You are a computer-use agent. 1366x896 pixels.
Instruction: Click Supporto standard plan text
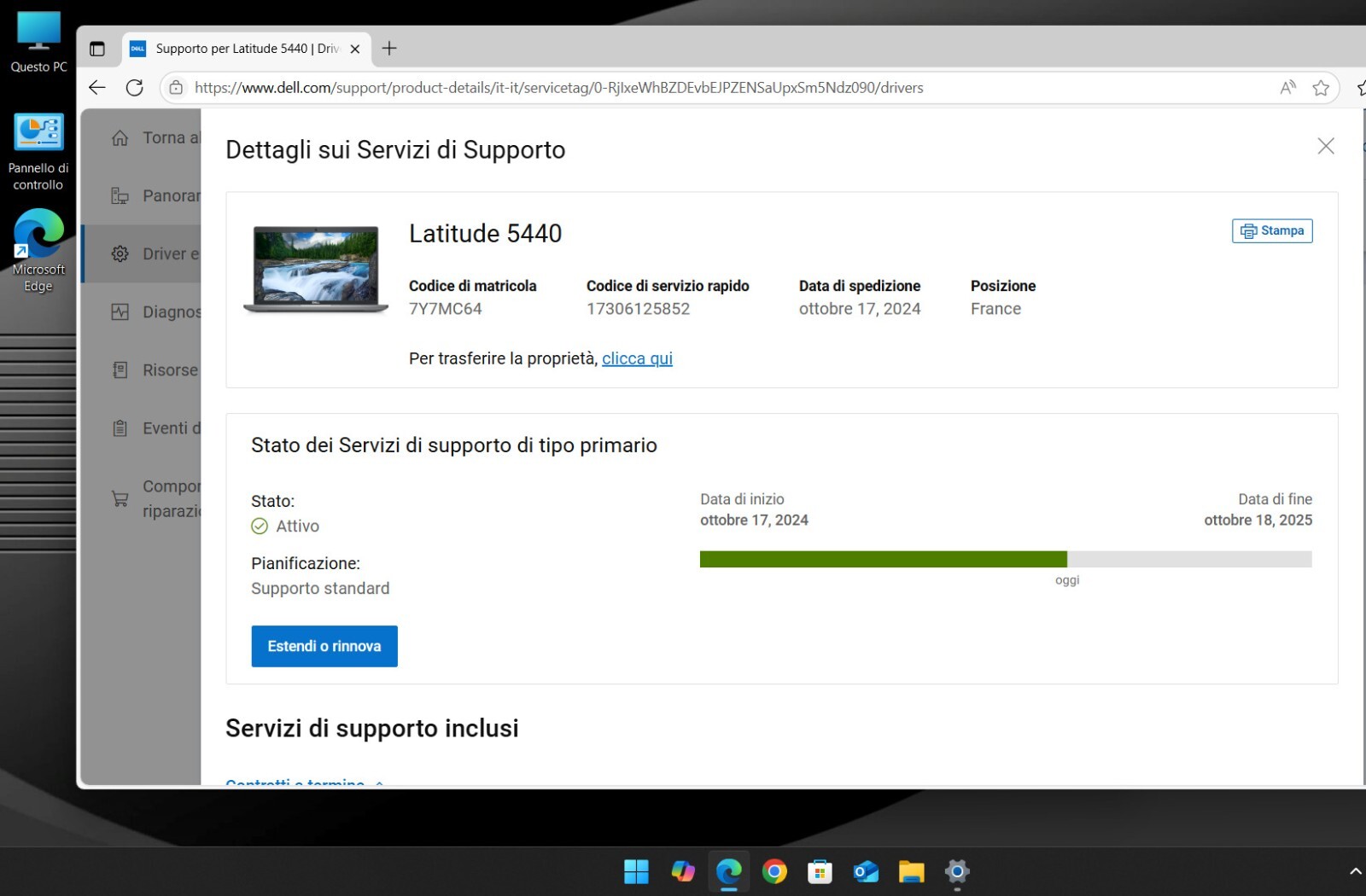(x=320, y=589)
